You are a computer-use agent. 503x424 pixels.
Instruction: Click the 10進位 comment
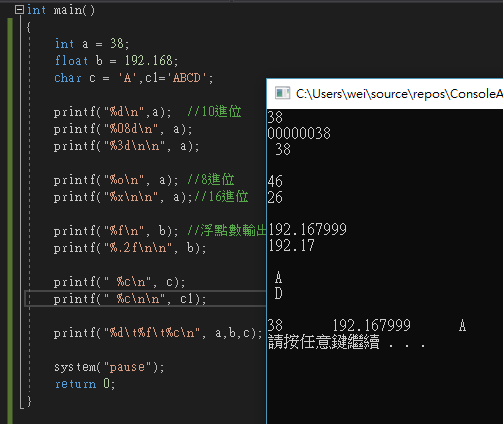click(214, 112)
